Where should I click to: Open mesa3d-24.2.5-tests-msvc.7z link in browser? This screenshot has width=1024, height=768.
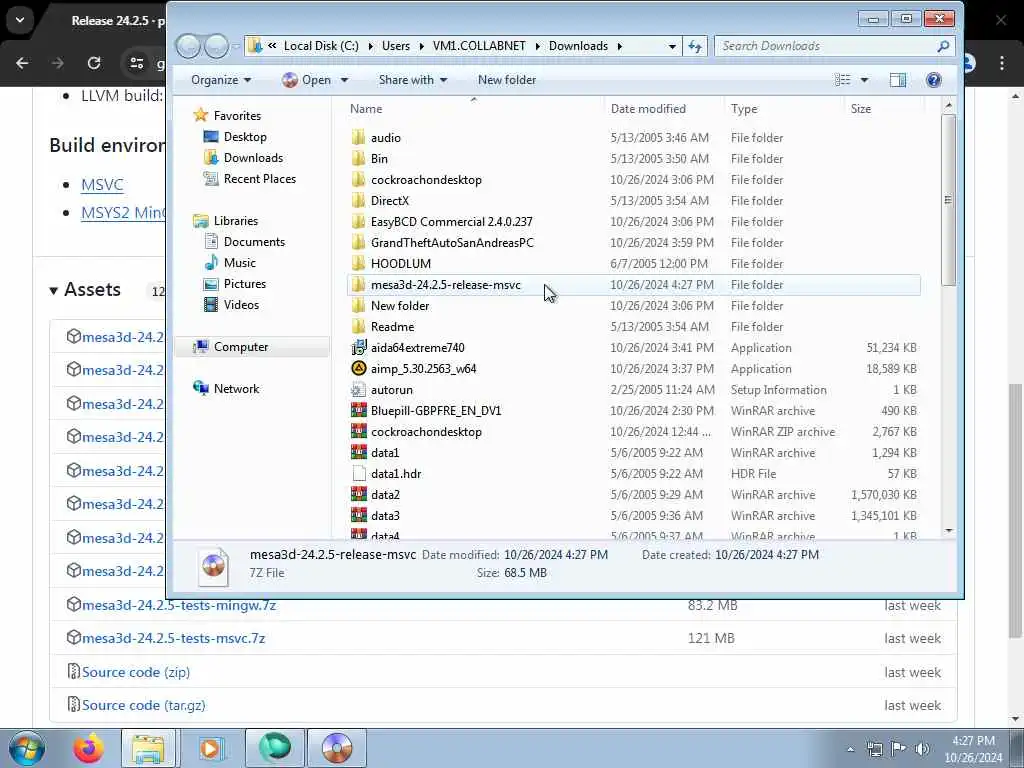(x=173, y=638)
